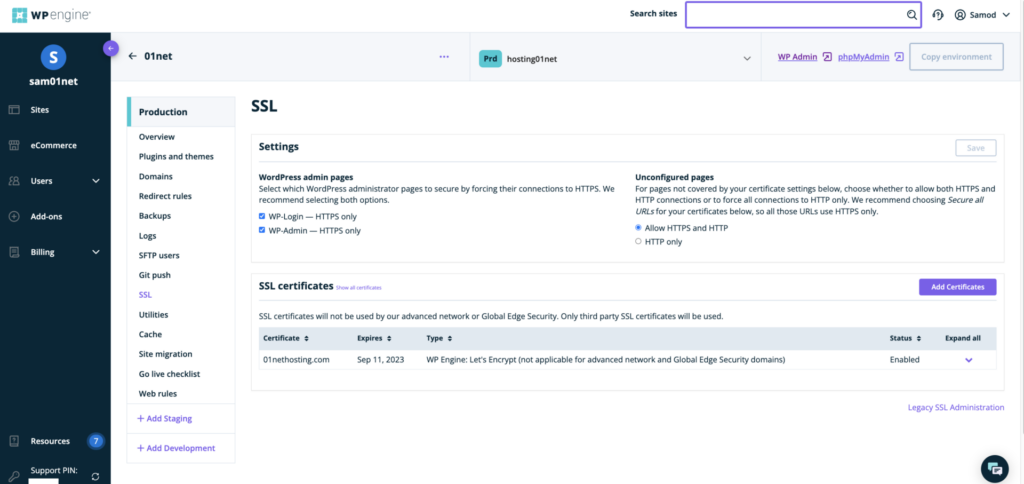Click the Prd environment badge
The height and width of the screenshot is (484, 1024).
pos(490,58)
